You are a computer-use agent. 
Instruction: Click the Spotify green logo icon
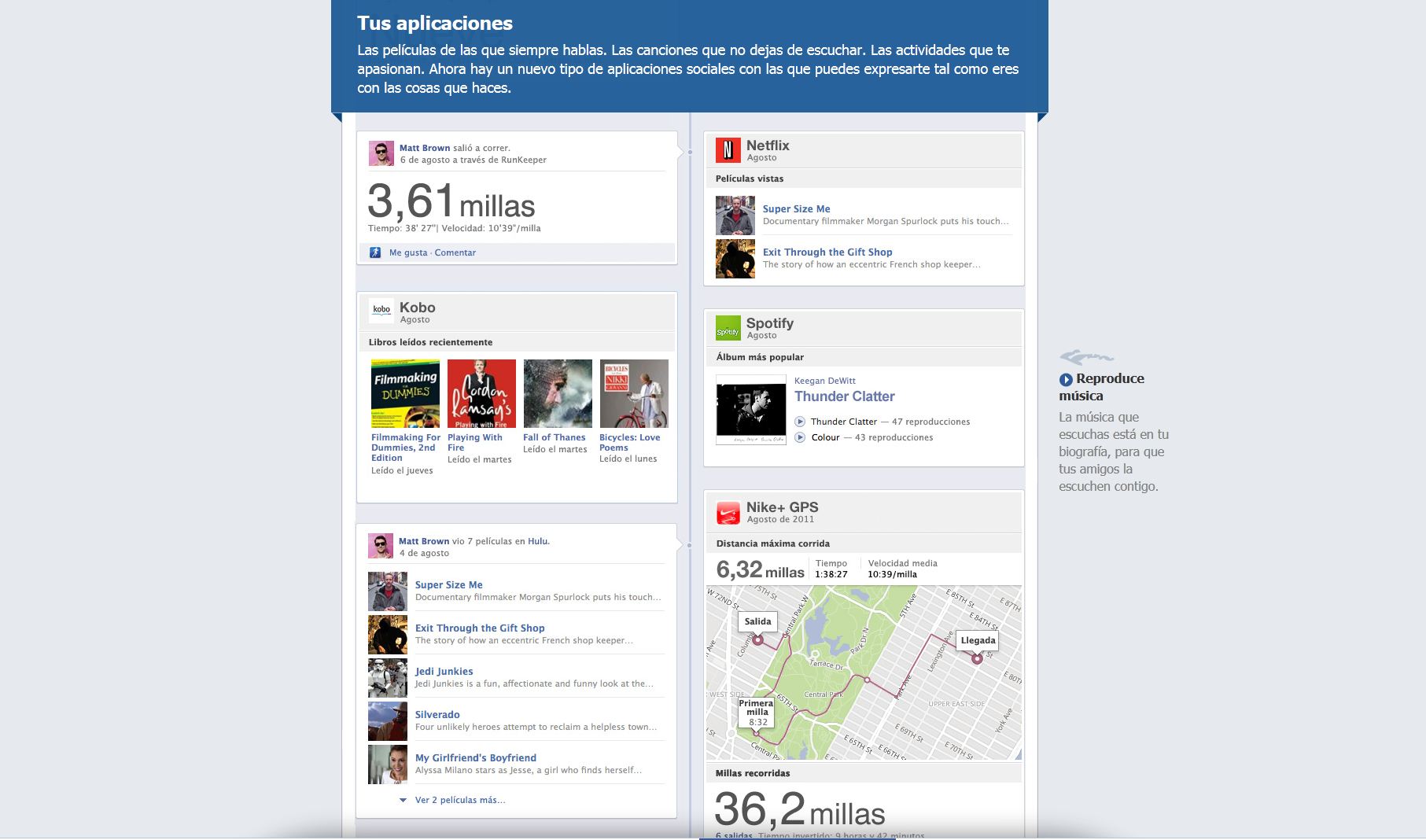pos(728,327)
